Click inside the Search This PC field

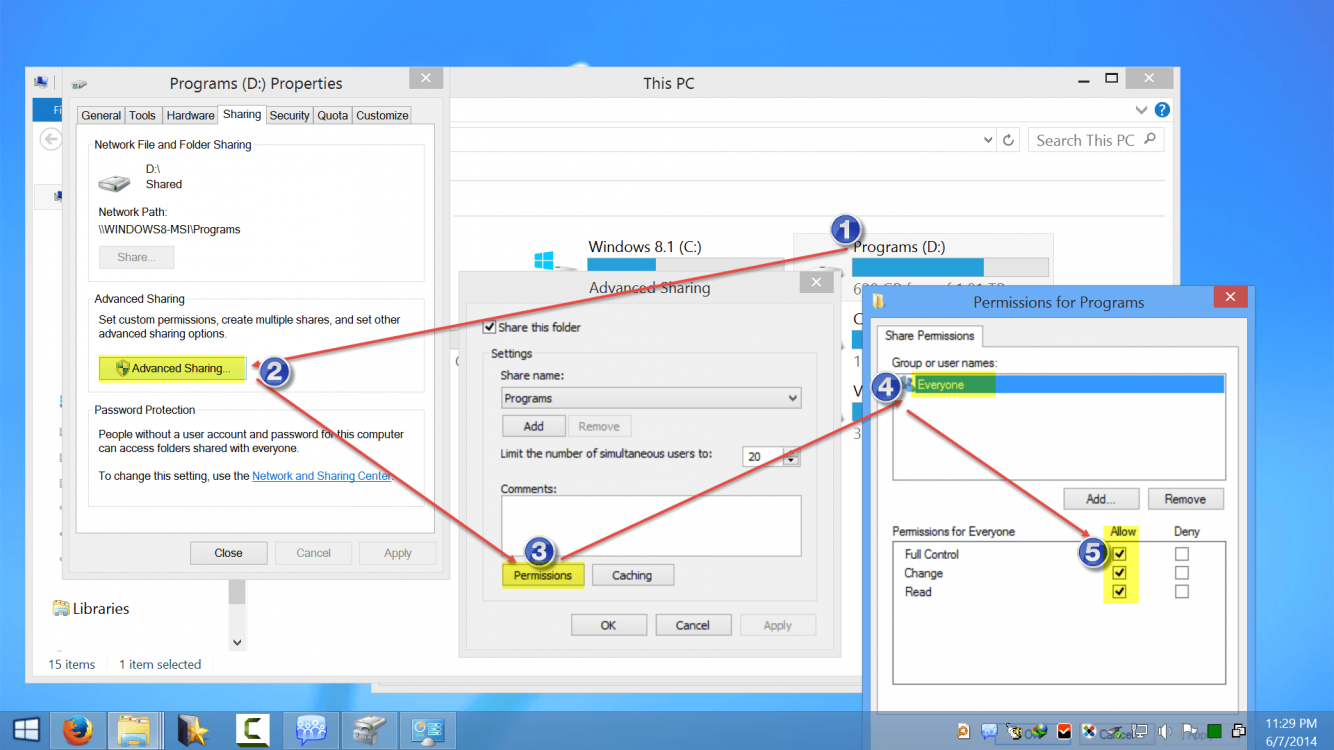pyautogui.click(x=1090, y=139)
